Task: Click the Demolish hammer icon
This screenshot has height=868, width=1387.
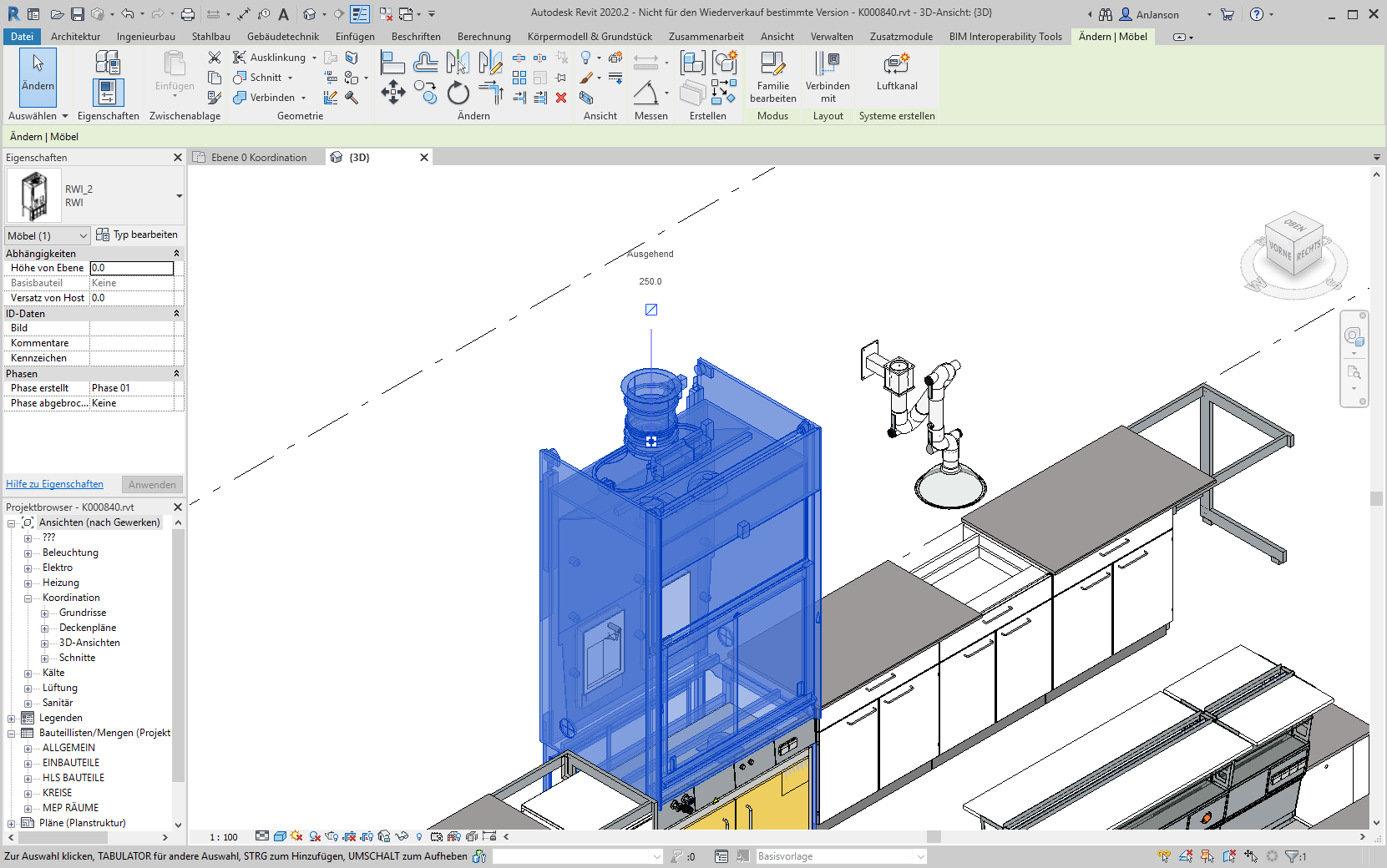Action: [352, 98]
